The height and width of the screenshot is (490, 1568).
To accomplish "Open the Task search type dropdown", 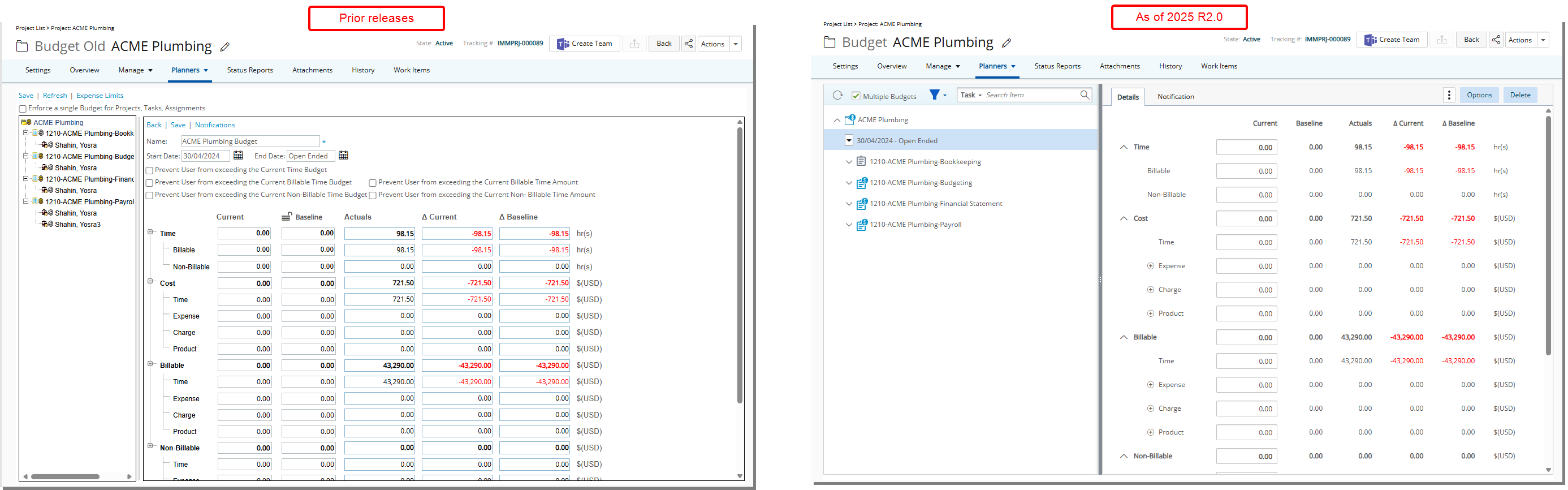I will 971,95.
